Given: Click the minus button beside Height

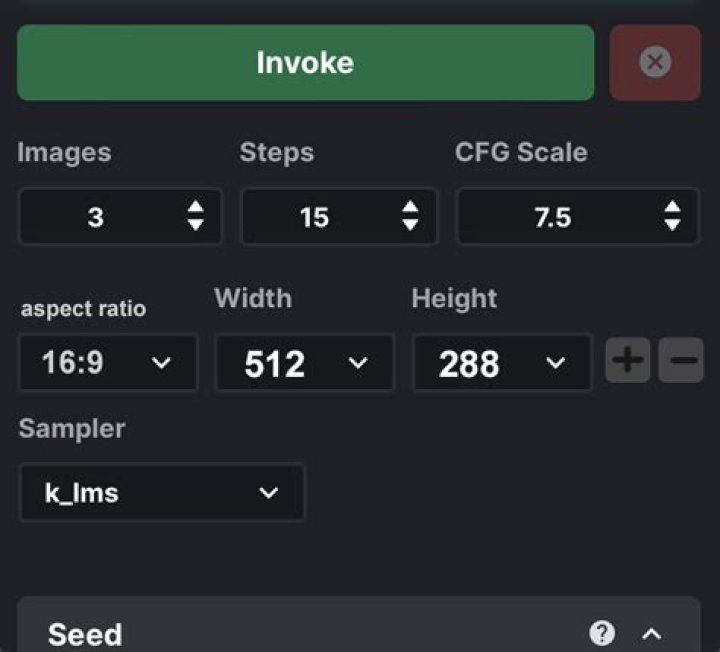Looking at the screenshot, I should pos(681,360).
